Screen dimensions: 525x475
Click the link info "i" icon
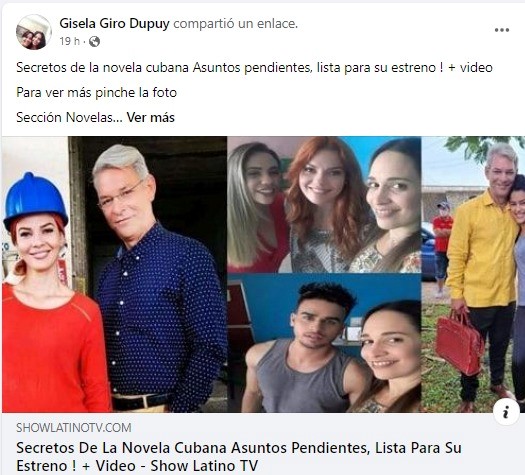coord(506,412)
